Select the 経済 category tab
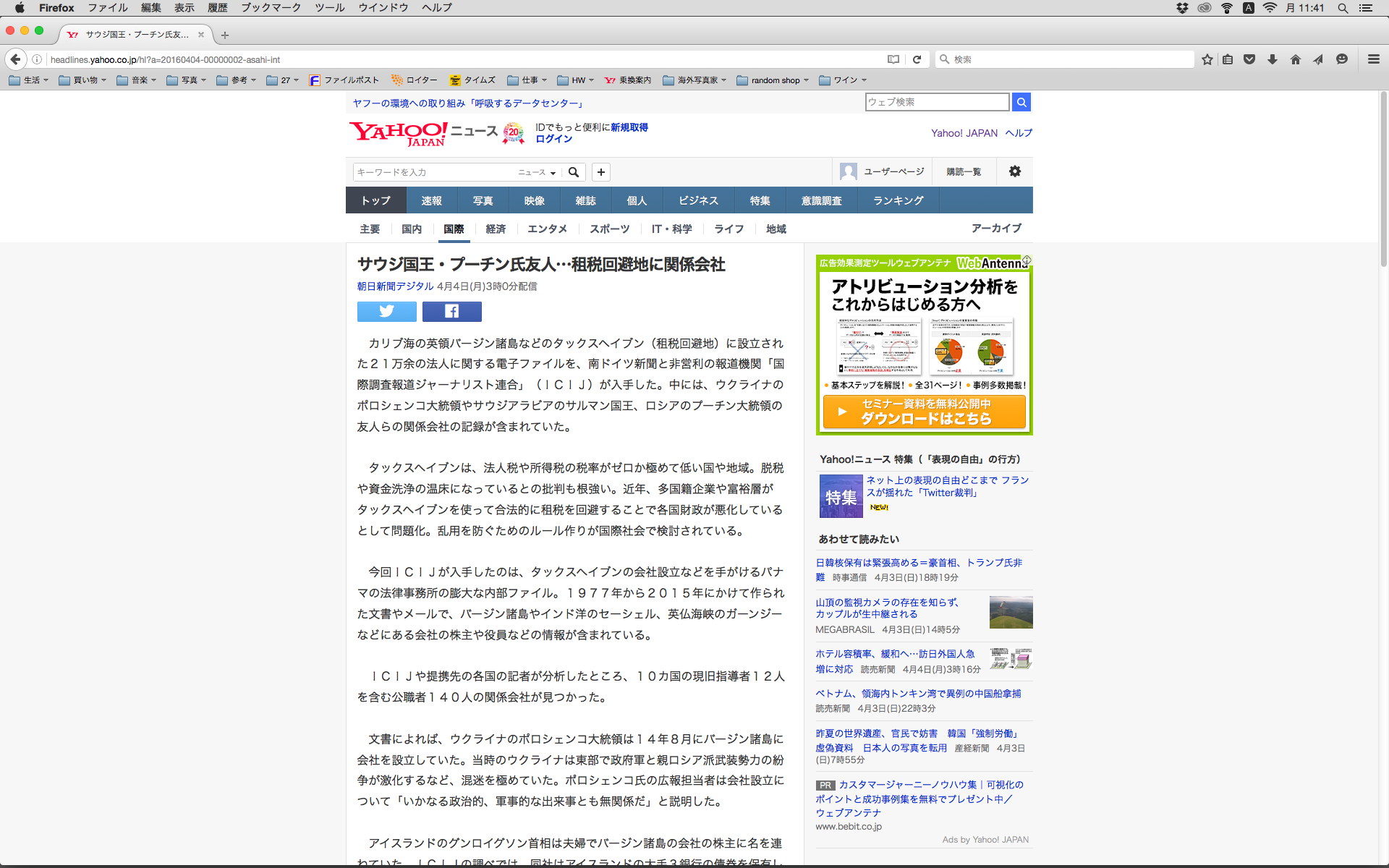1389x868 pixels. pos(496,229)
